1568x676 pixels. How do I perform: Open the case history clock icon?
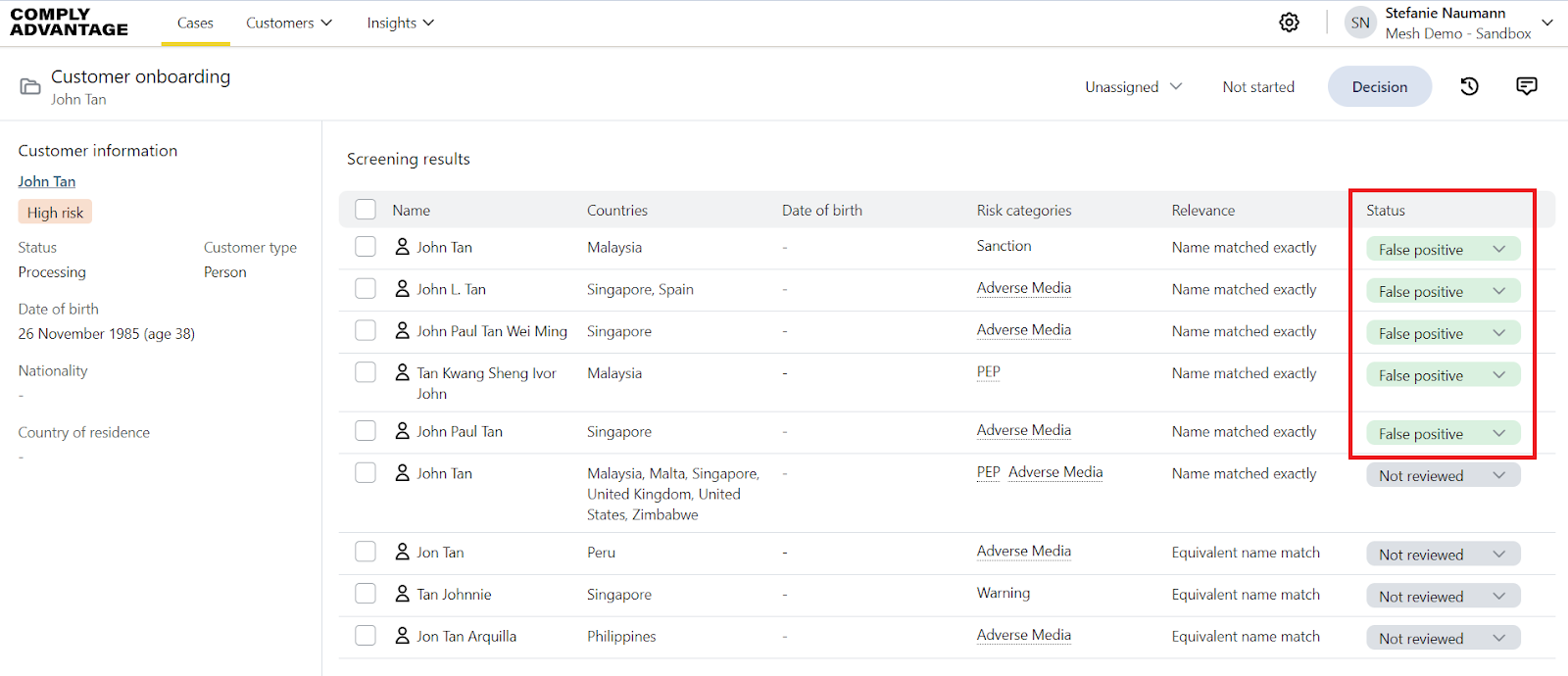tap(1469, 86)
